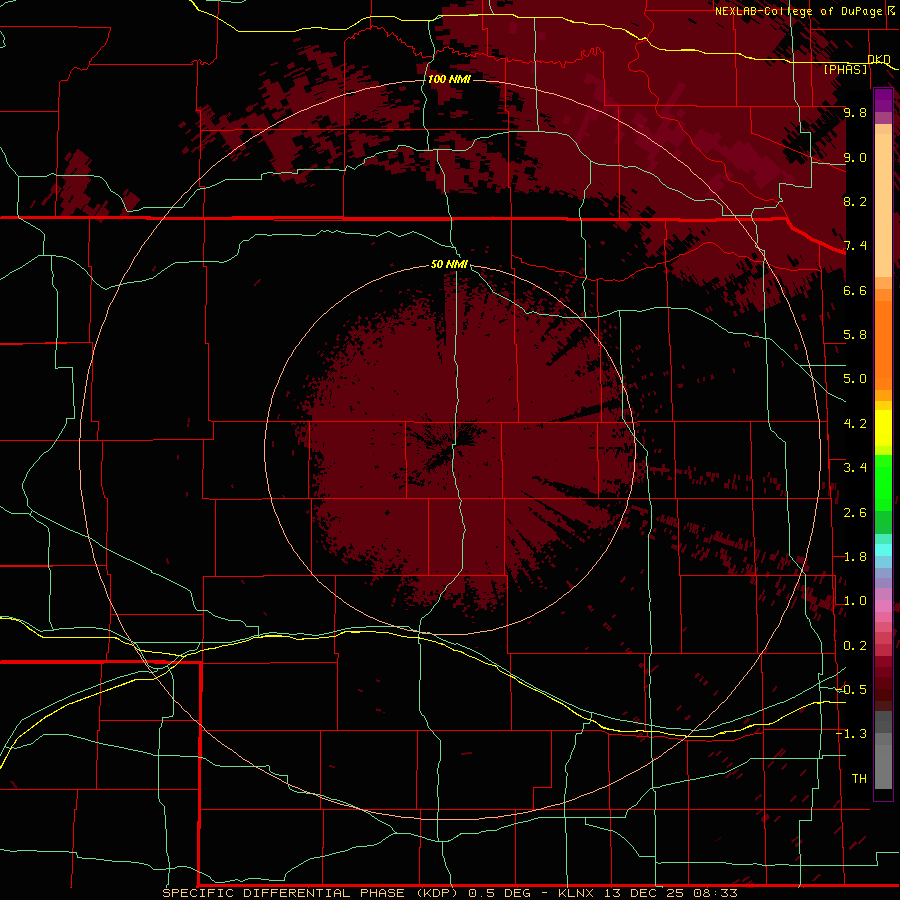Select the 1.0 scale value
900x900 pixels.
(x=855, y=601)
